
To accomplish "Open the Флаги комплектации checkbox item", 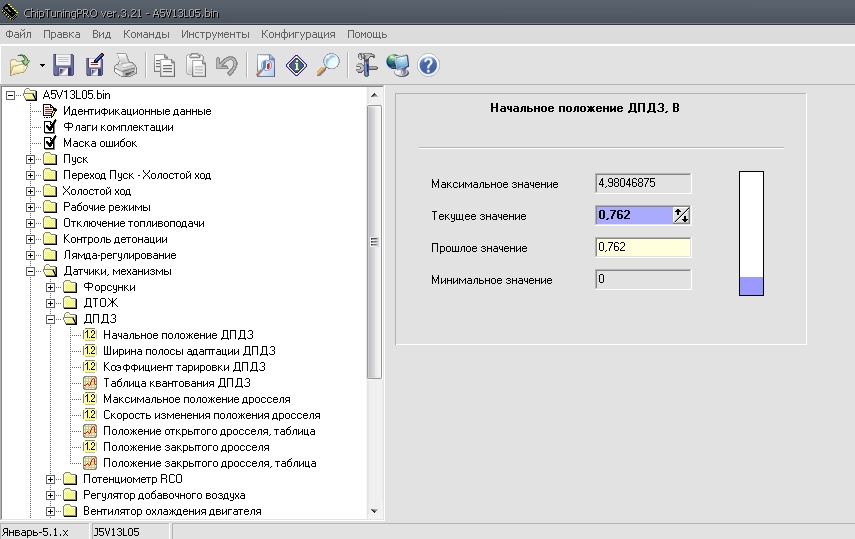I will coord(117,127).
